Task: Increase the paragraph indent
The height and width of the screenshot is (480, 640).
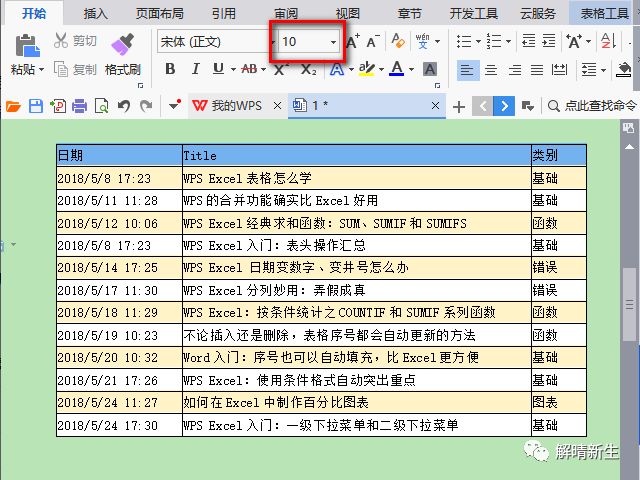Action: tap(549, 41)
